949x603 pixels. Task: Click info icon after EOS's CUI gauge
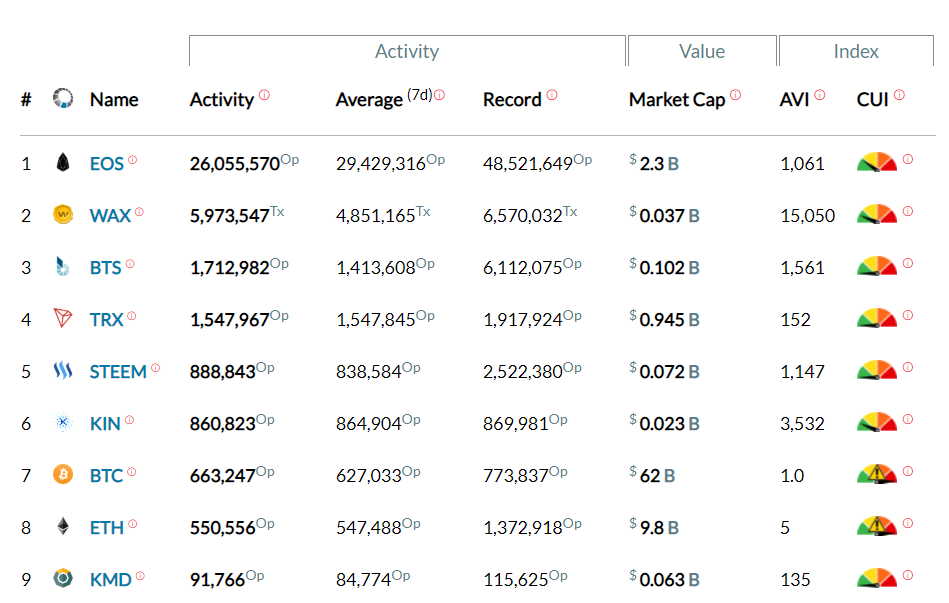click(x=908, y=159)
